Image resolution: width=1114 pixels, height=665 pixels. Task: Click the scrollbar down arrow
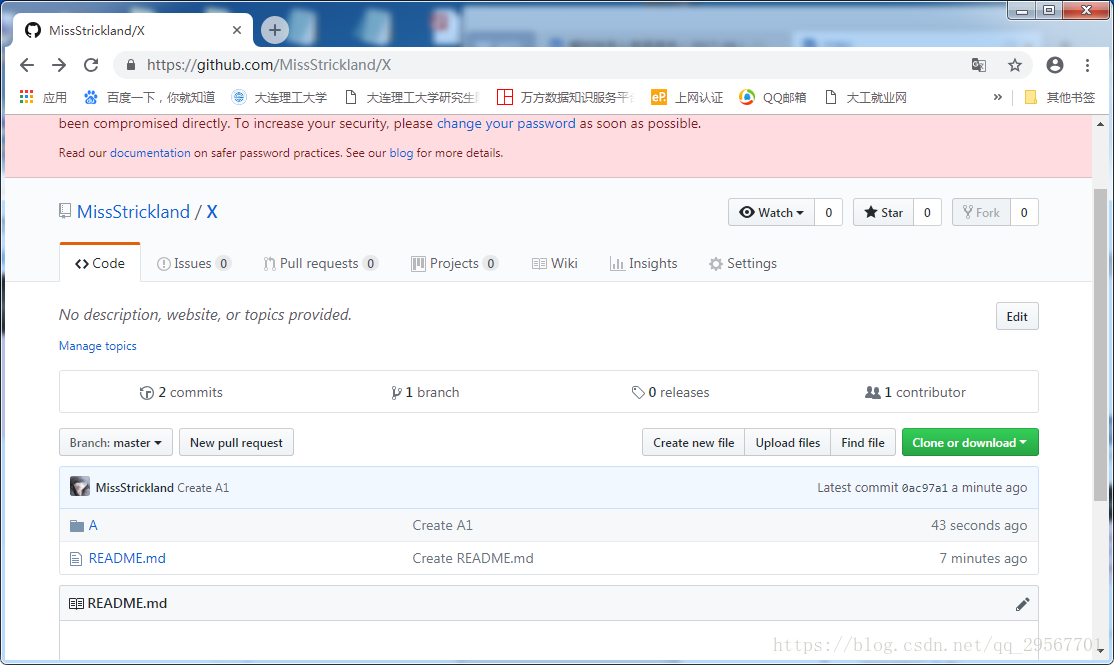pyautogui.click(x=1100, y=651)
